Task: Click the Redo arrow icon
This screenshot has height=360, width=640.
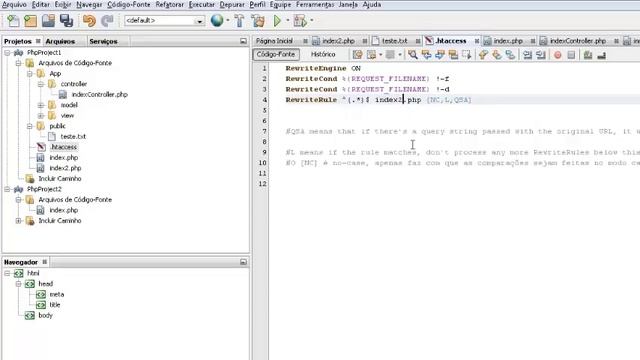Action: 107,20
